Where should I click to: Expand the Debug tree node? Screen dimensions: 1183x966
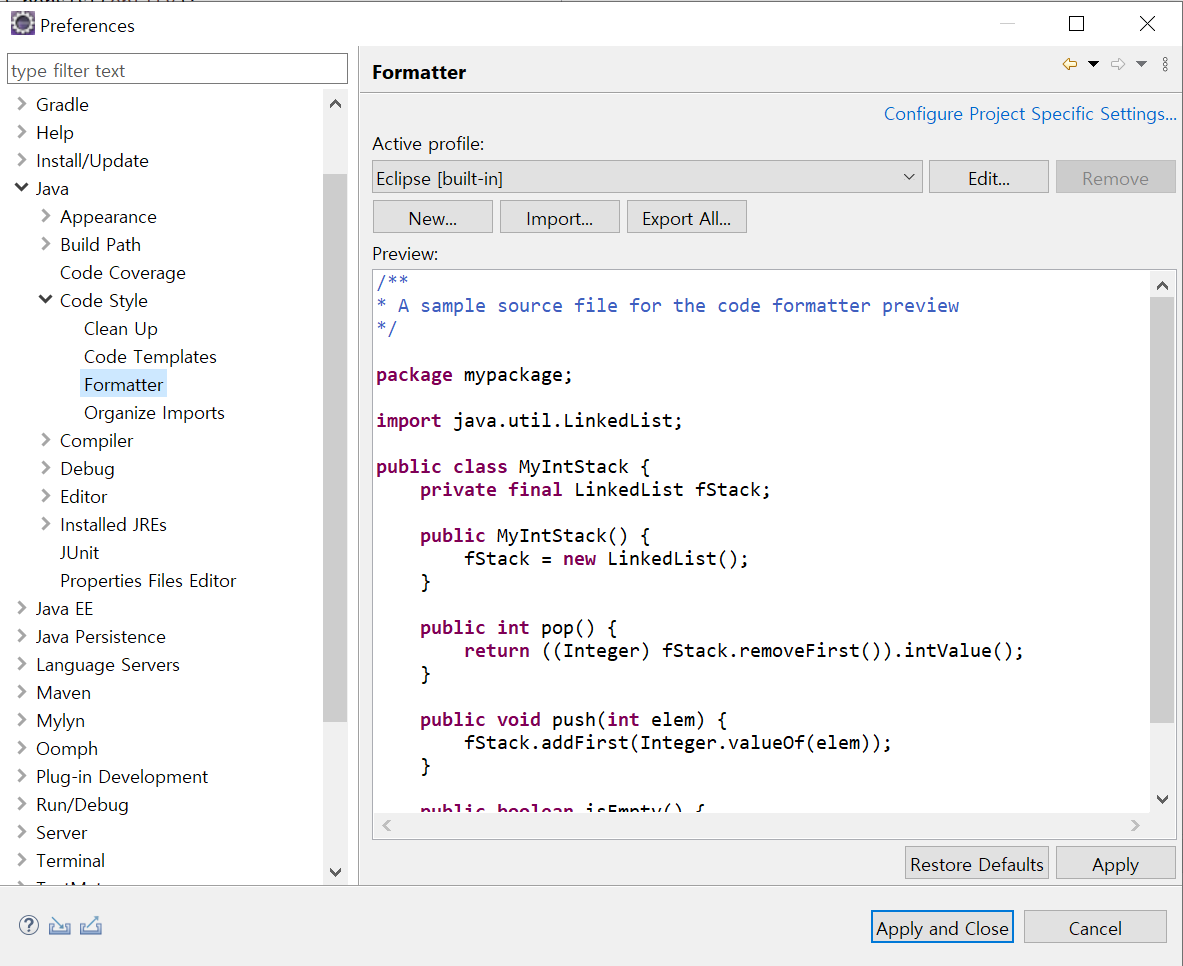click(x=46, y=468)
